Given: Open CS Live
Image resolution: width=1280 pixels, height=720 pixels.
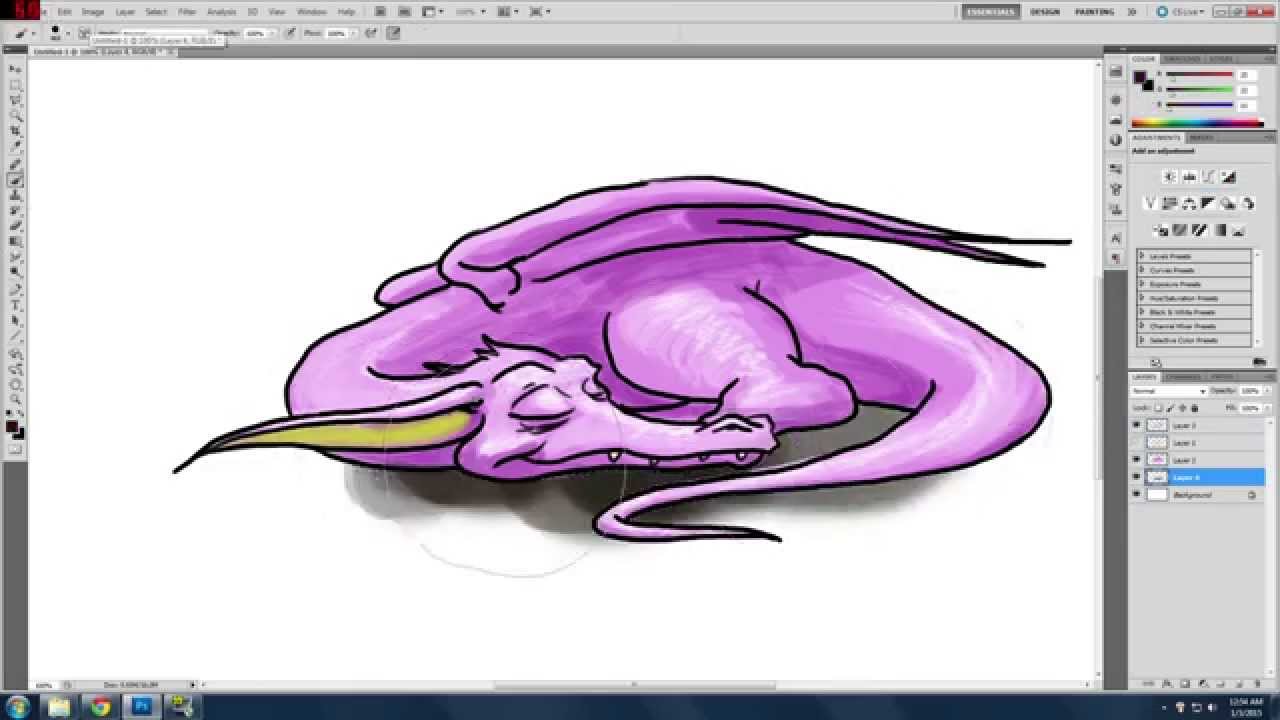Looking at the screenshot, I should point(1180,12).
